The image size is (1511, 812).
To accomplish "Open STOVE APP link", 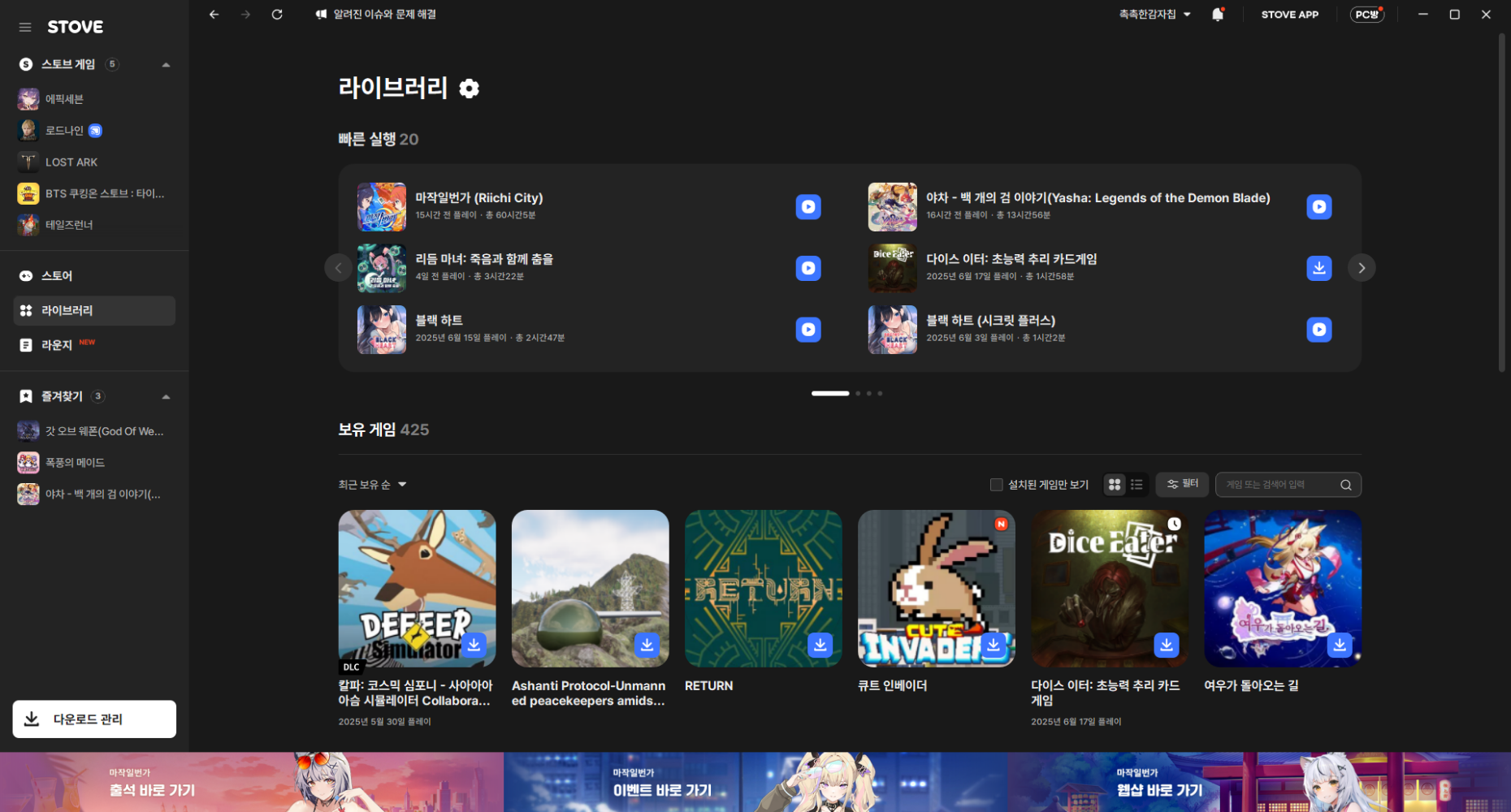I will click(1289, 15).
